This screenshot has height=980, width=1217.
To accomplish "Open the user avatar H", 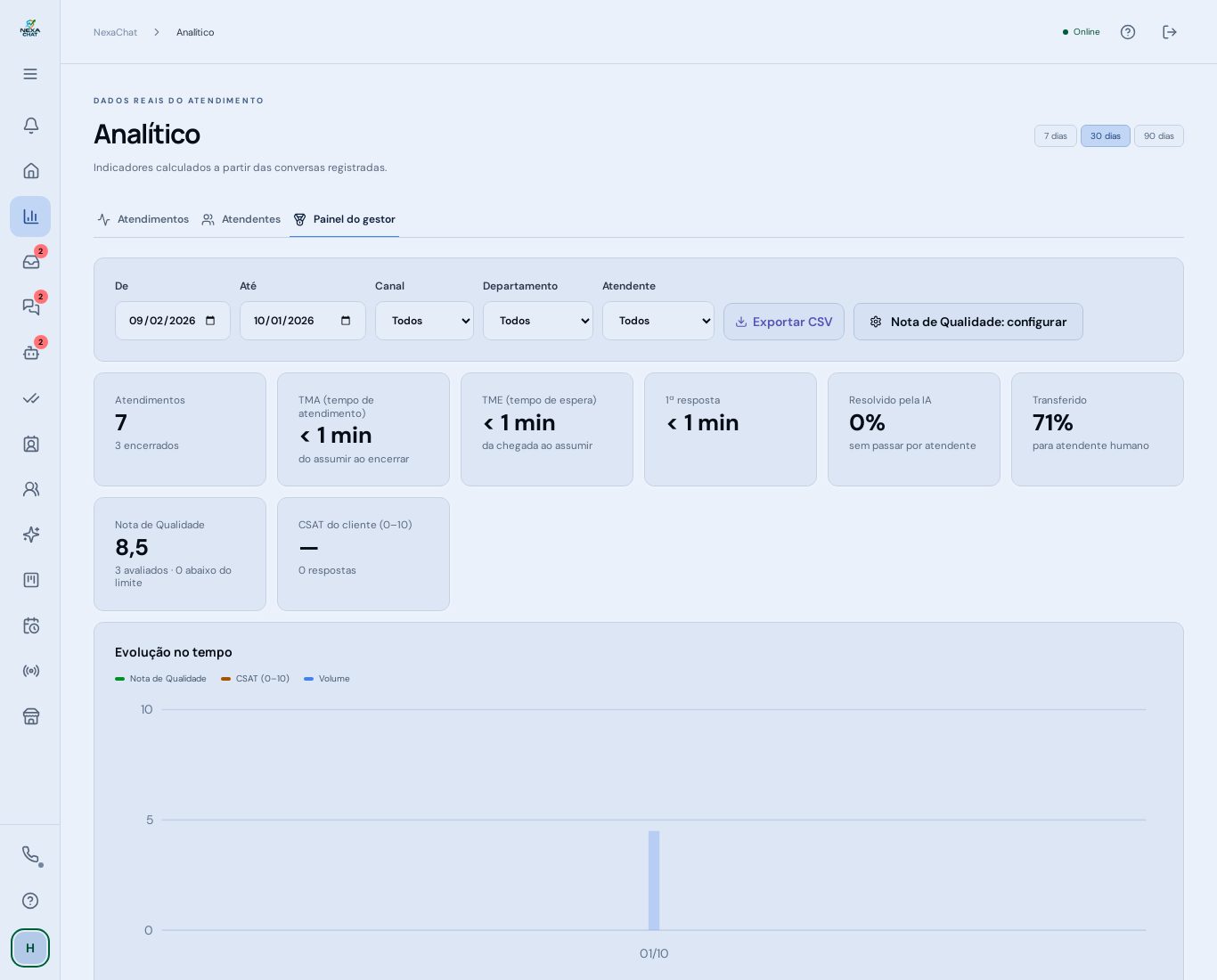I will pos(30,948).
